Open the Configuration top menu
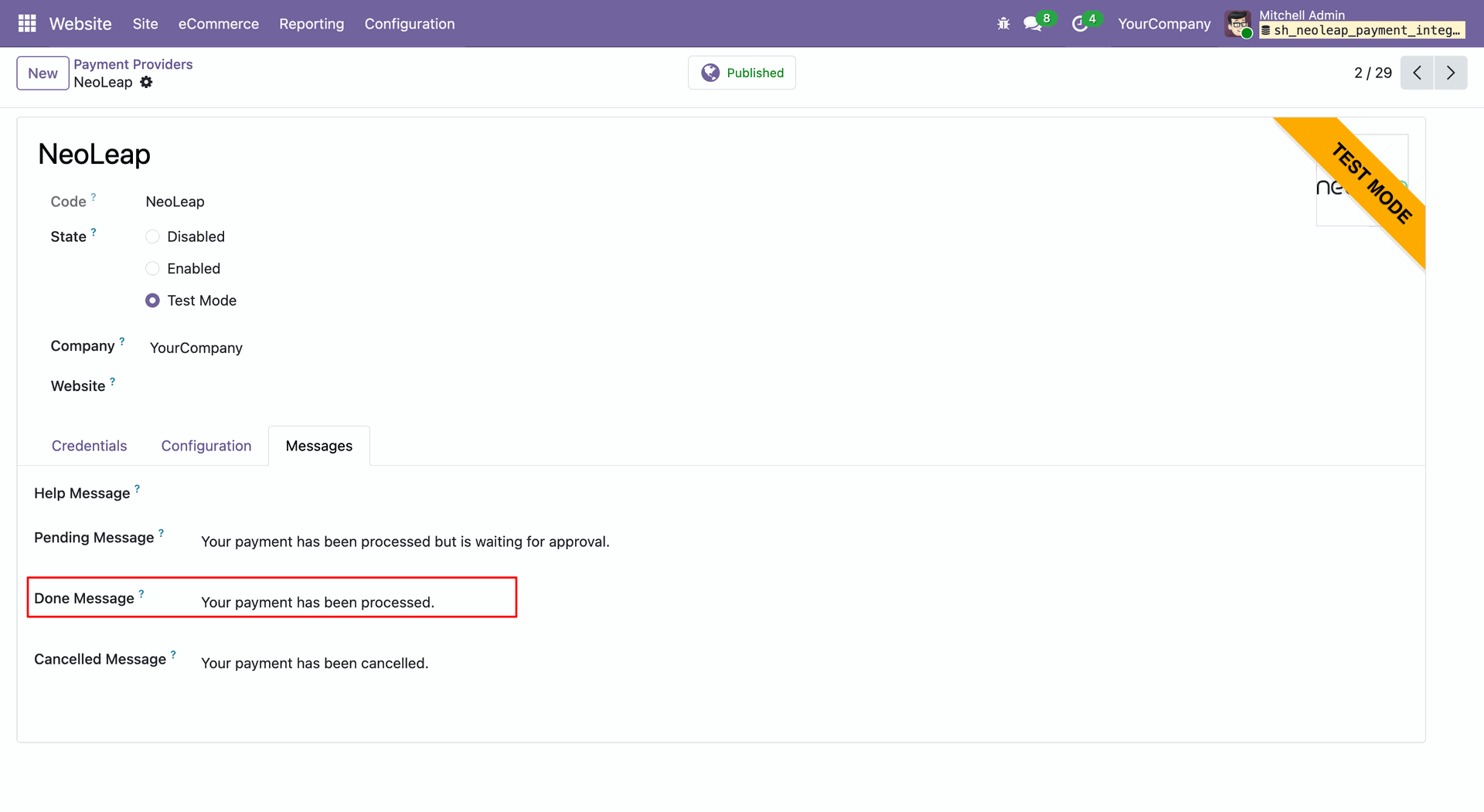This screenshot has height=812, width=1484. [x=410, y=24]
